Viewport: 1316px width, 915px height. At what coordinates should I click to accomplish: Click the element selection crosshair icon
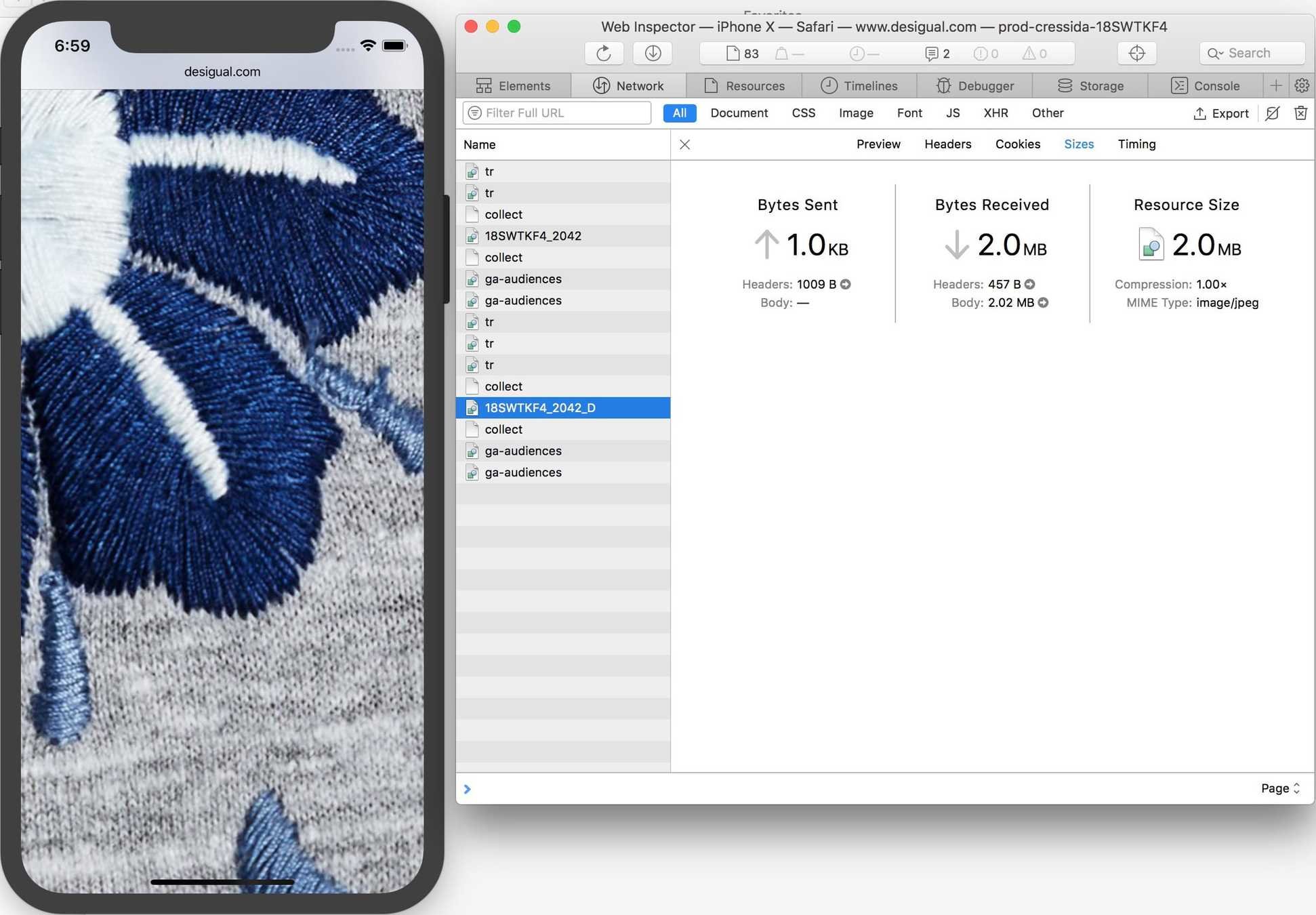pyautogui.click(x=1136, y=54)
